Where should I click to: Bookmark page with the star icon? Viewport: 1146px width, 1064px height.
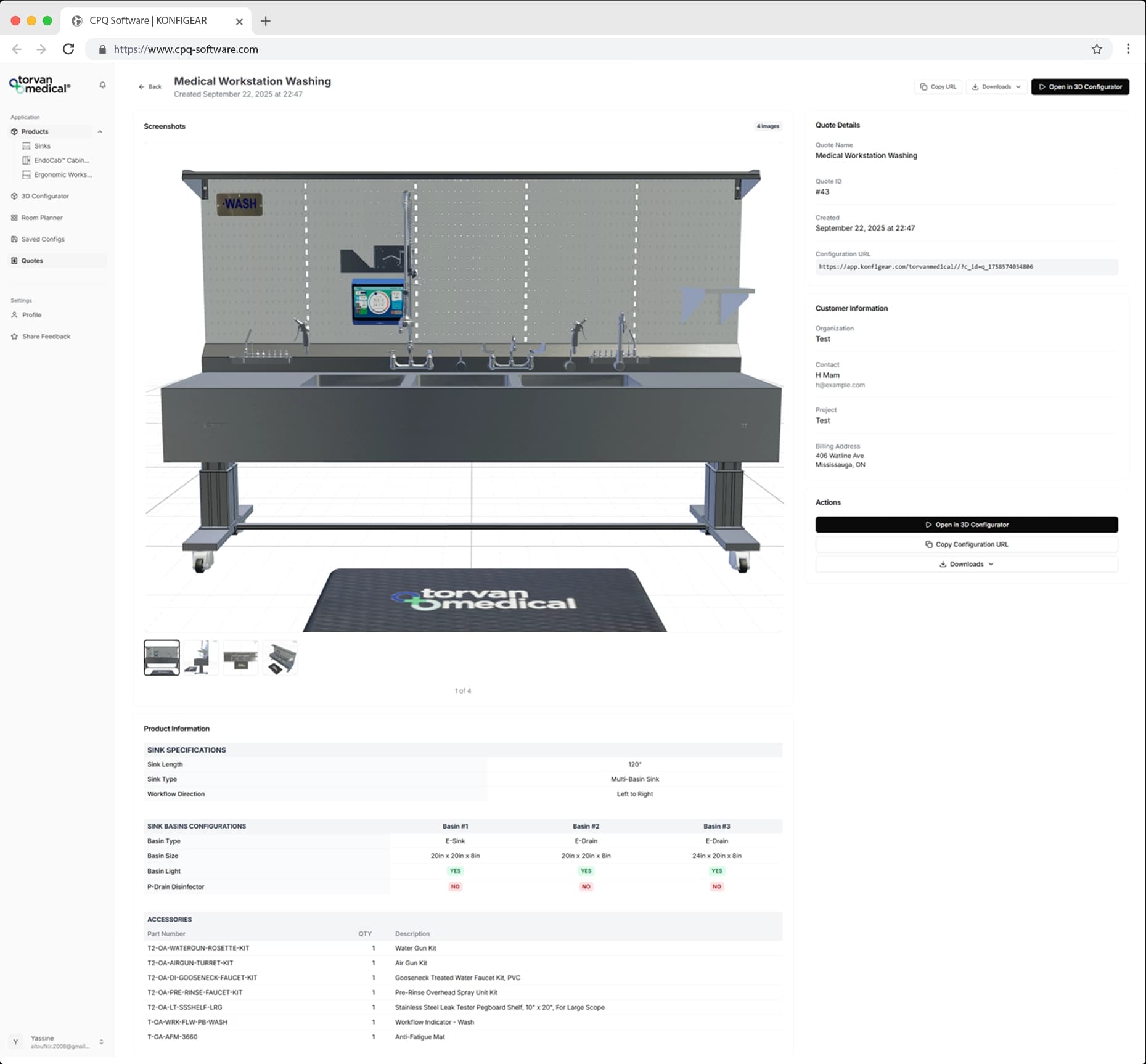click(x=1096, y=49)
